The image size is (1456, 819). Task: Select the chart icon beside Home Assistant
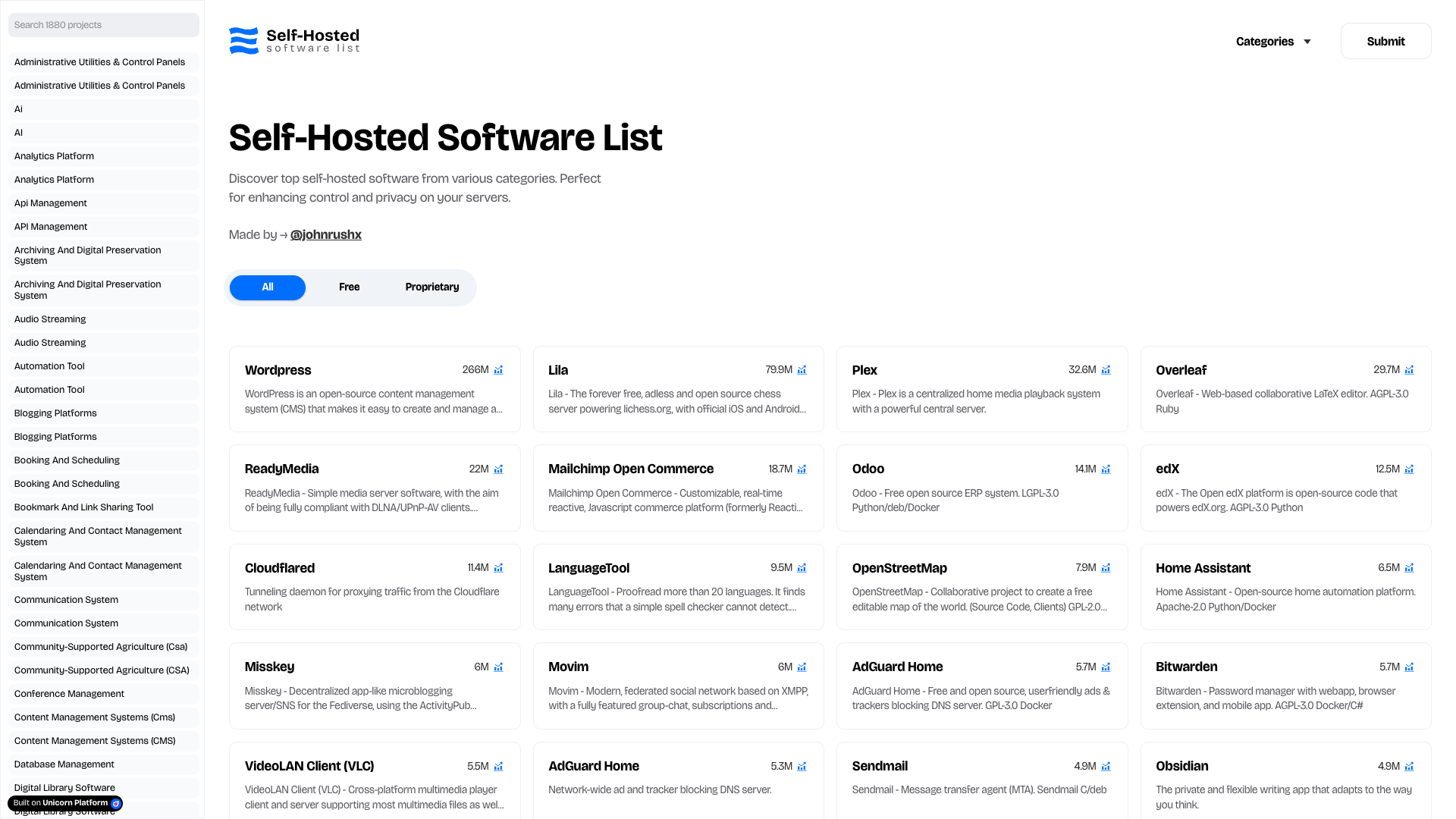1409,567
